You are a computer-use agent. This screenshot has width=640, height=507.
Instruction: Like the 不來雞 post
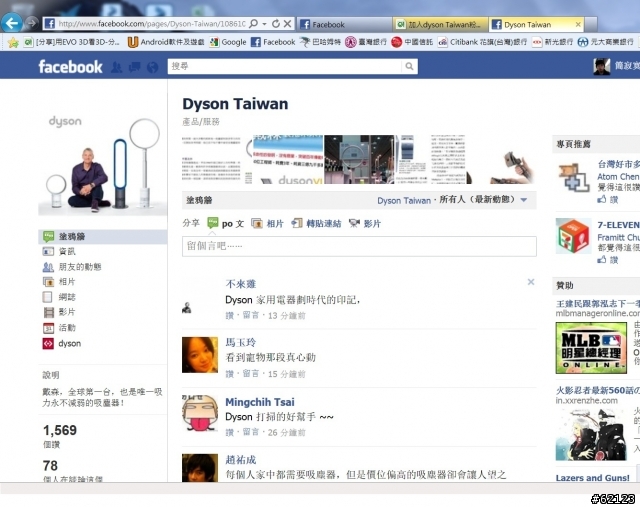click(x=229, y=316)
